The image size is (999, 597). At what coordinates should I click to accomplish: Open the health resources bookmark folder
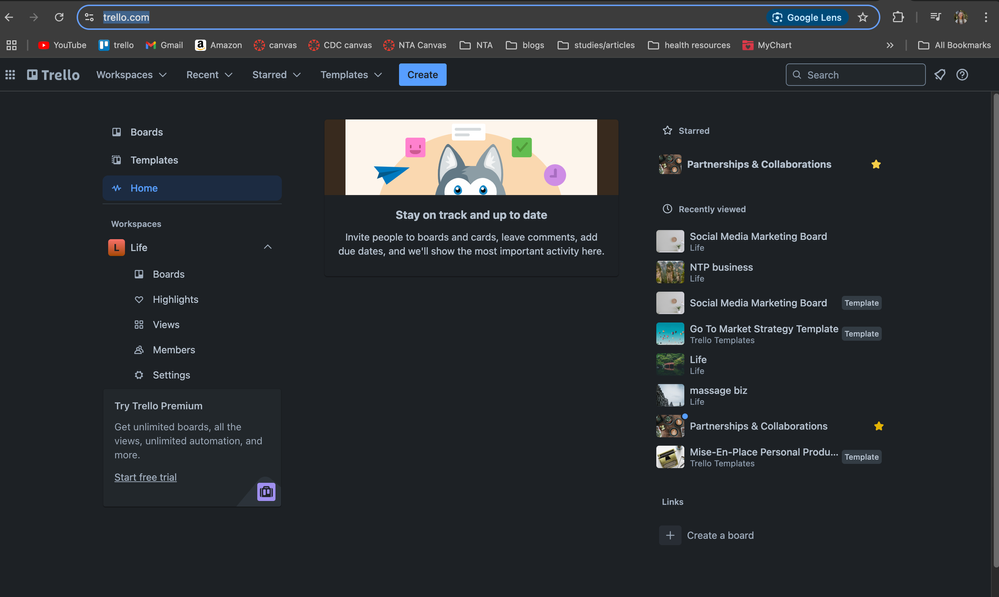[689, 45]
